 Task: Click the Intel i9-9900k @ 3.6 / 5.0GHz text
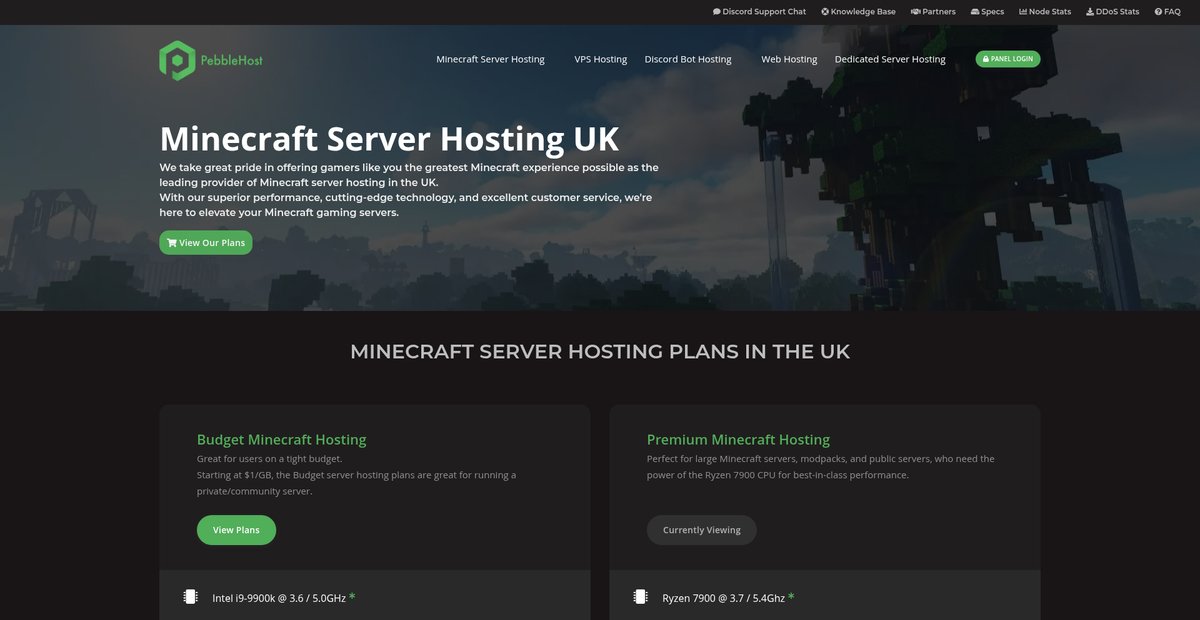click(279, 598)
